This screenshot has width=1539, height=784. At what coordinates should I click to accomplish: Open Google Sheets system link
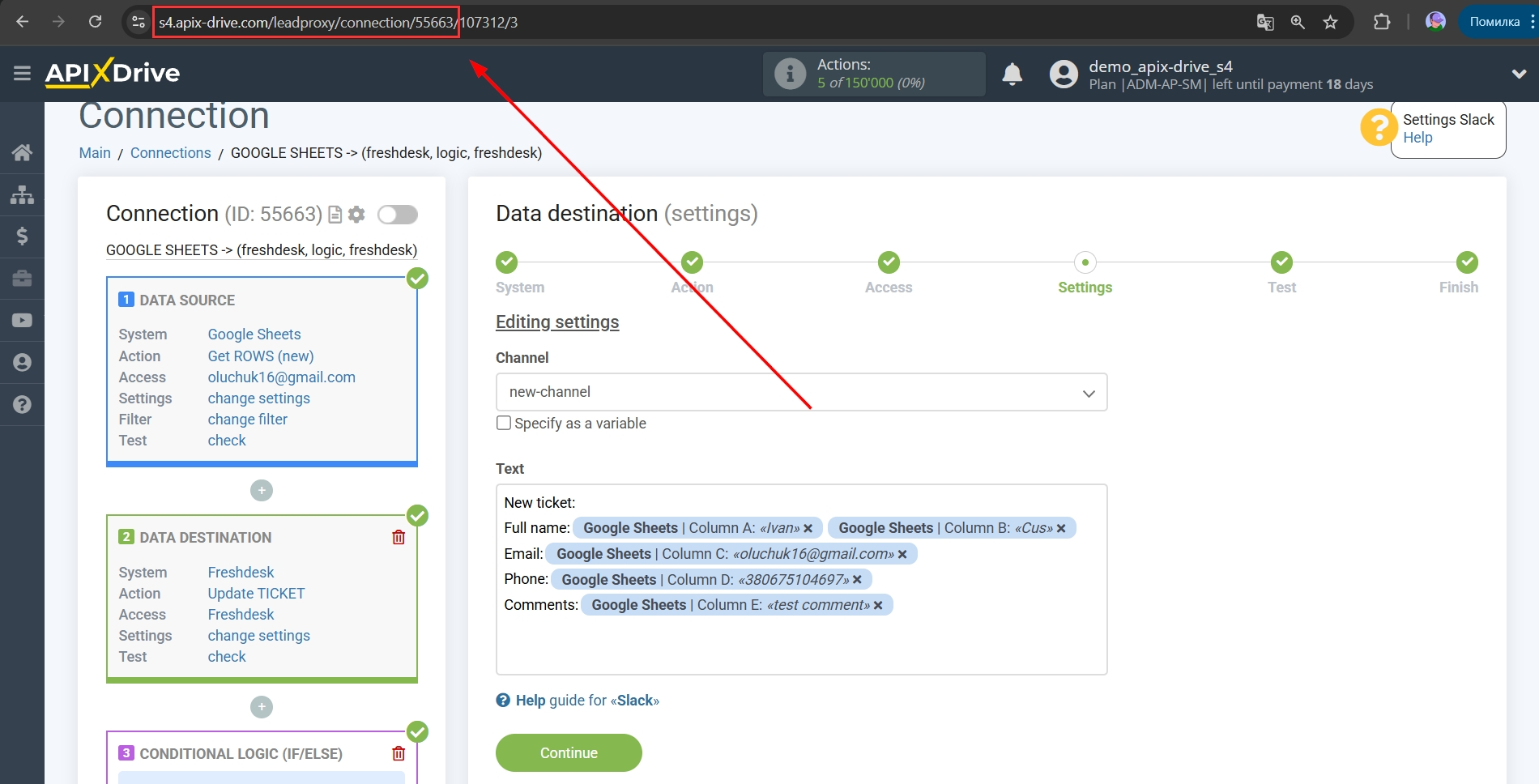[254, 334]
